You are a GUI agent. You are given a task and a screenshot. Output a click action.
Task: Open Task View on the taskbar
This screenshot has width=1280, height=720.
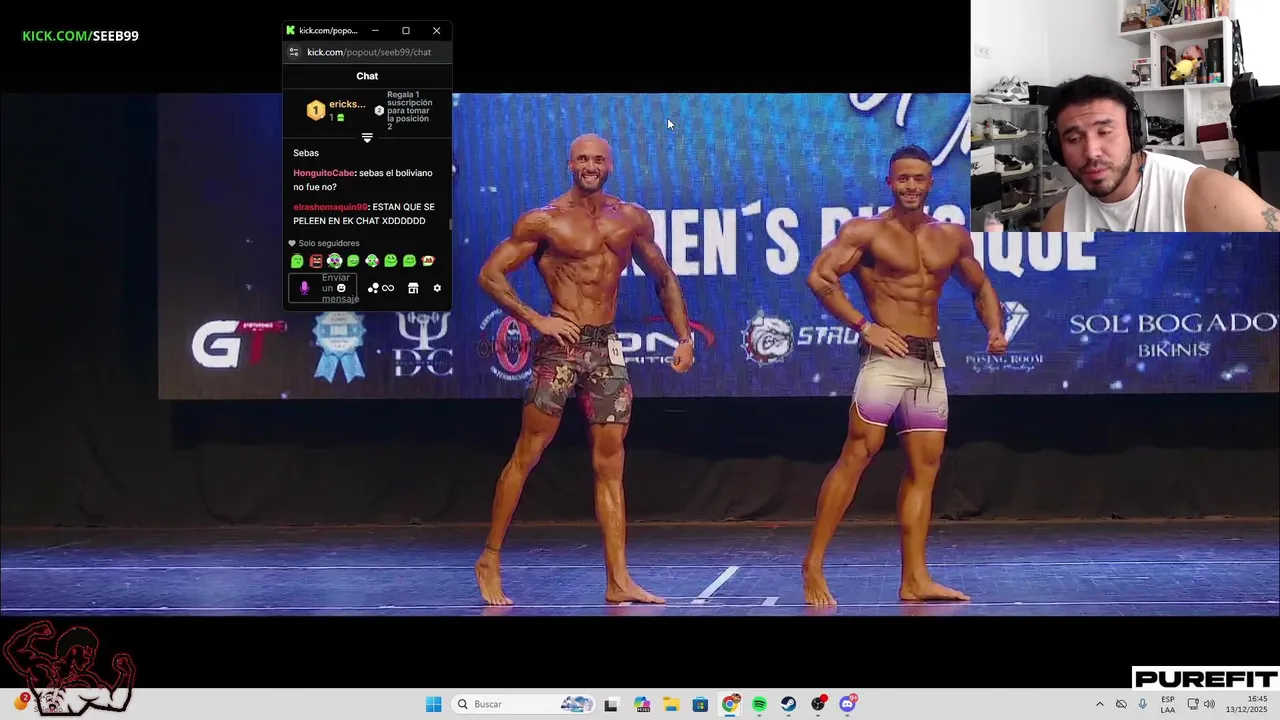tap(611, 704)
